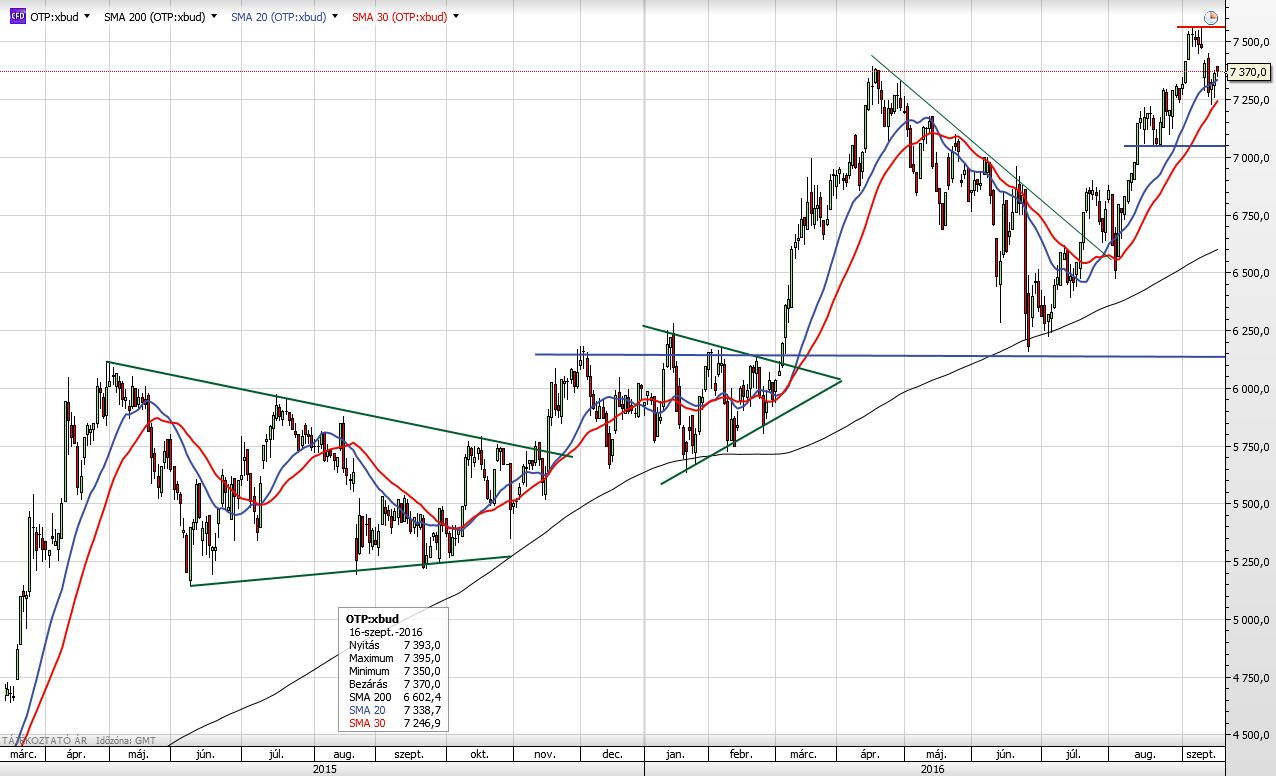Click the 6 000,0 price axis label
Image resolution: width=1276 pixels, height=776 pixels.
point(1250,389)
